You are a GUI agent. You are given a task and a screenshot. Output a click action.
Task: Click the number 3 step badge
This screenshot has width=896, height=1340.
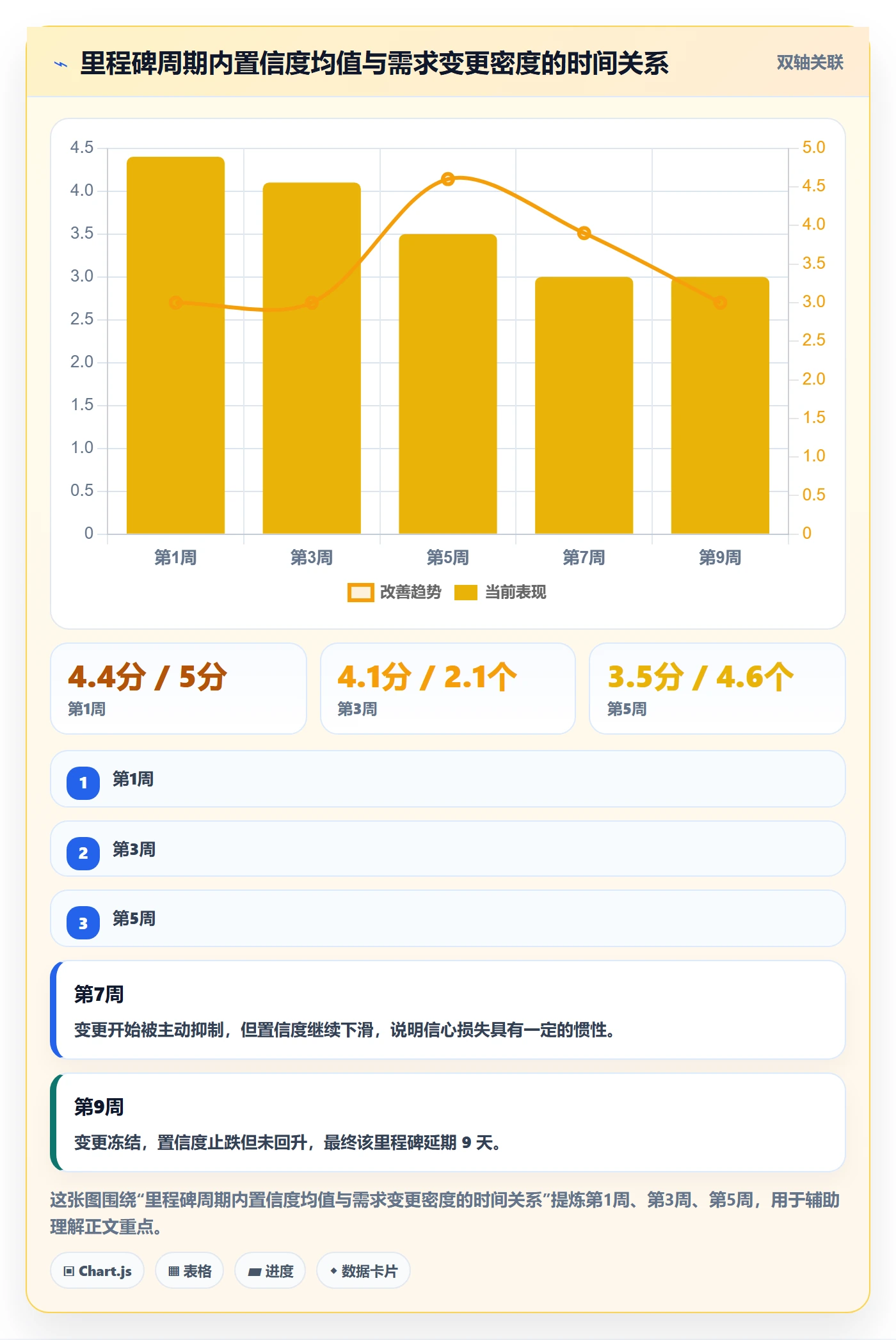pos(83,923)
